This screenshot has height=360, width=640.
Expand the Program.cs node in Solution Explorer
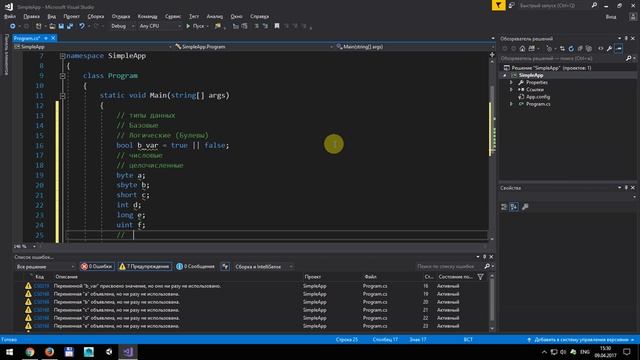(511, 104)
